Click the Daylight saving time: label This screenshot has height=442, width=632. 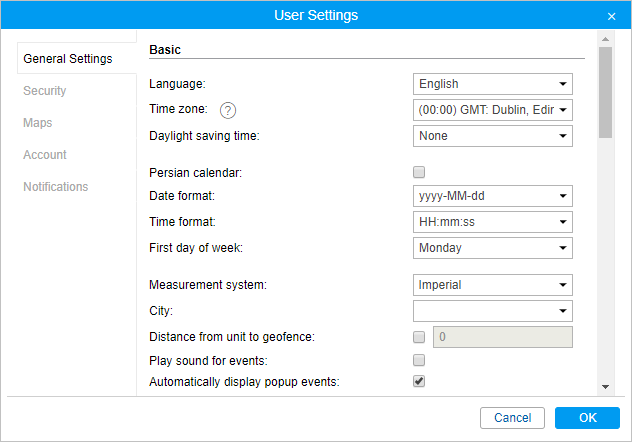204,136
